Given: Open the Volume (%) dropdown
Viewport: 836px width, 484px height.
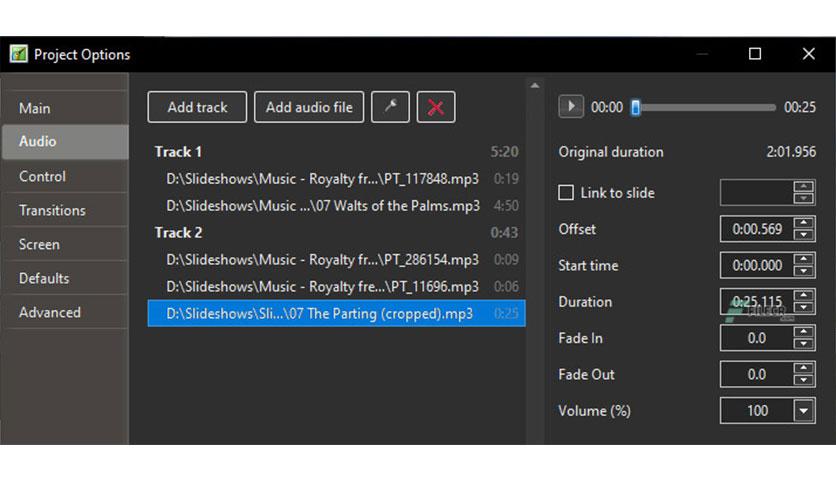Looking at the screenshot, I should point(803,411).
